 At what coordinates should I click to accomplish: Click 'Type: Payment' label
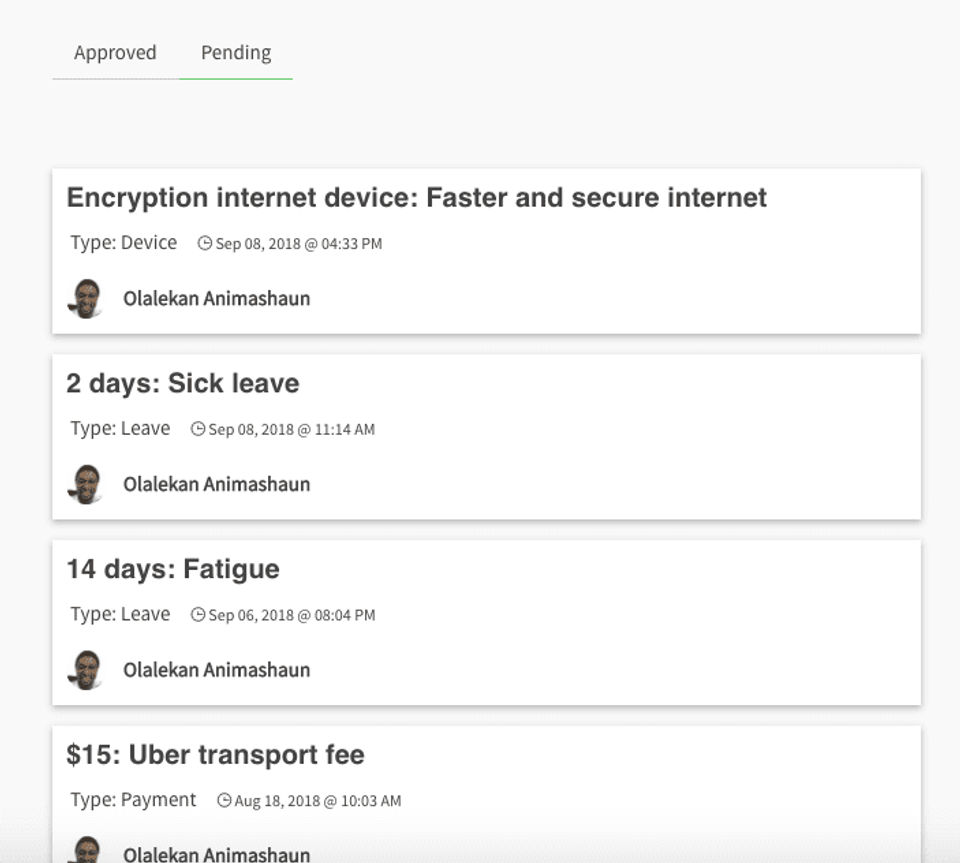pyautogui.click(x=133, y=800)
